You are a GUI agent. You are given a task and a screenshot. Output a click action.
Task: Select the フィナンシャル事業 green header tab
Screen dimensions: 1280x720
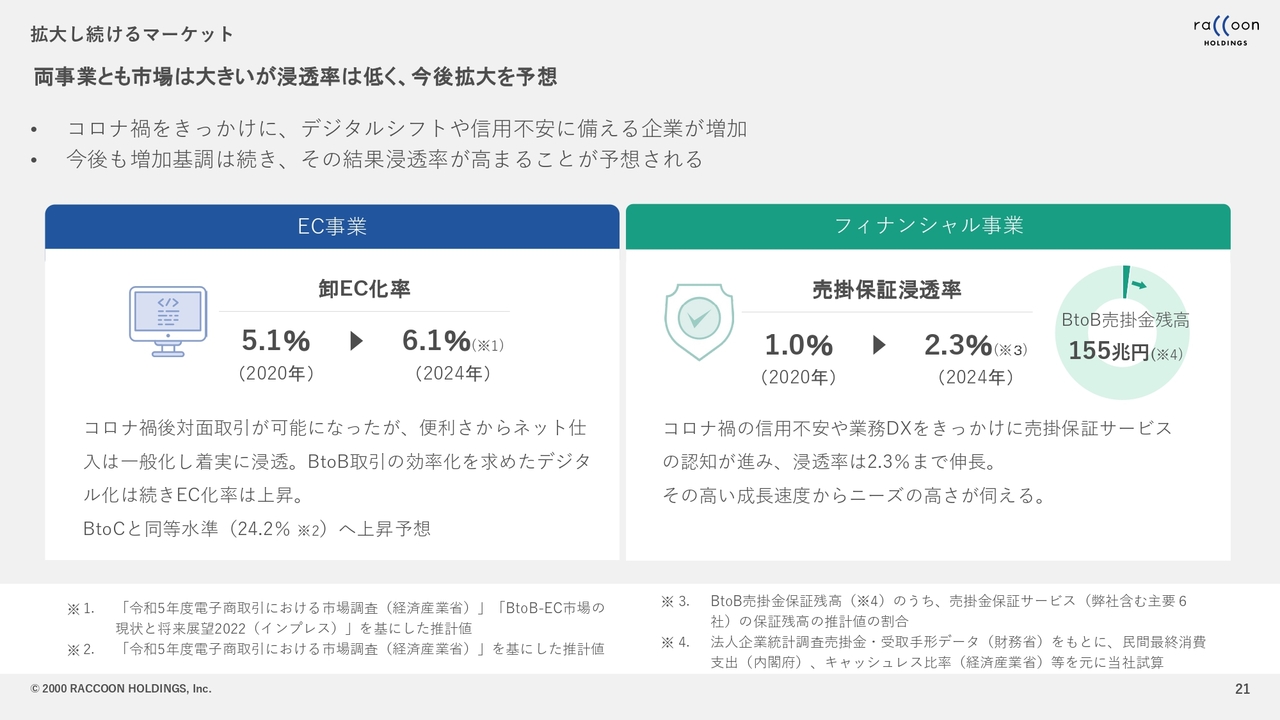pos(928,227)
